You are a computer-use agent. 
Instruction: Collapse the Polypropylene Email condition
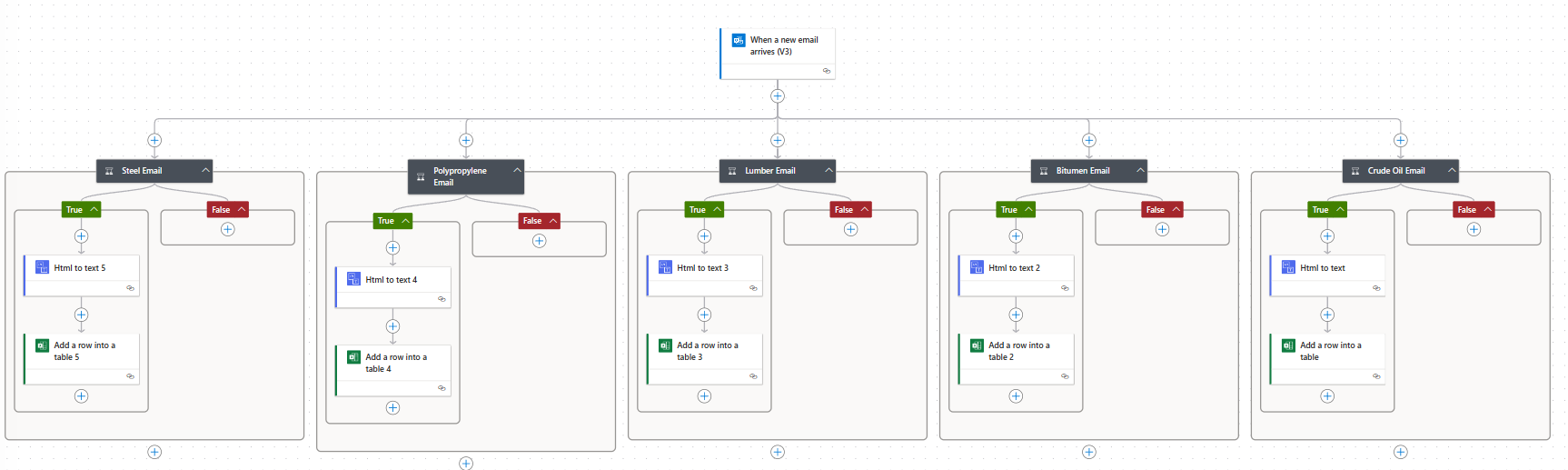517,170
